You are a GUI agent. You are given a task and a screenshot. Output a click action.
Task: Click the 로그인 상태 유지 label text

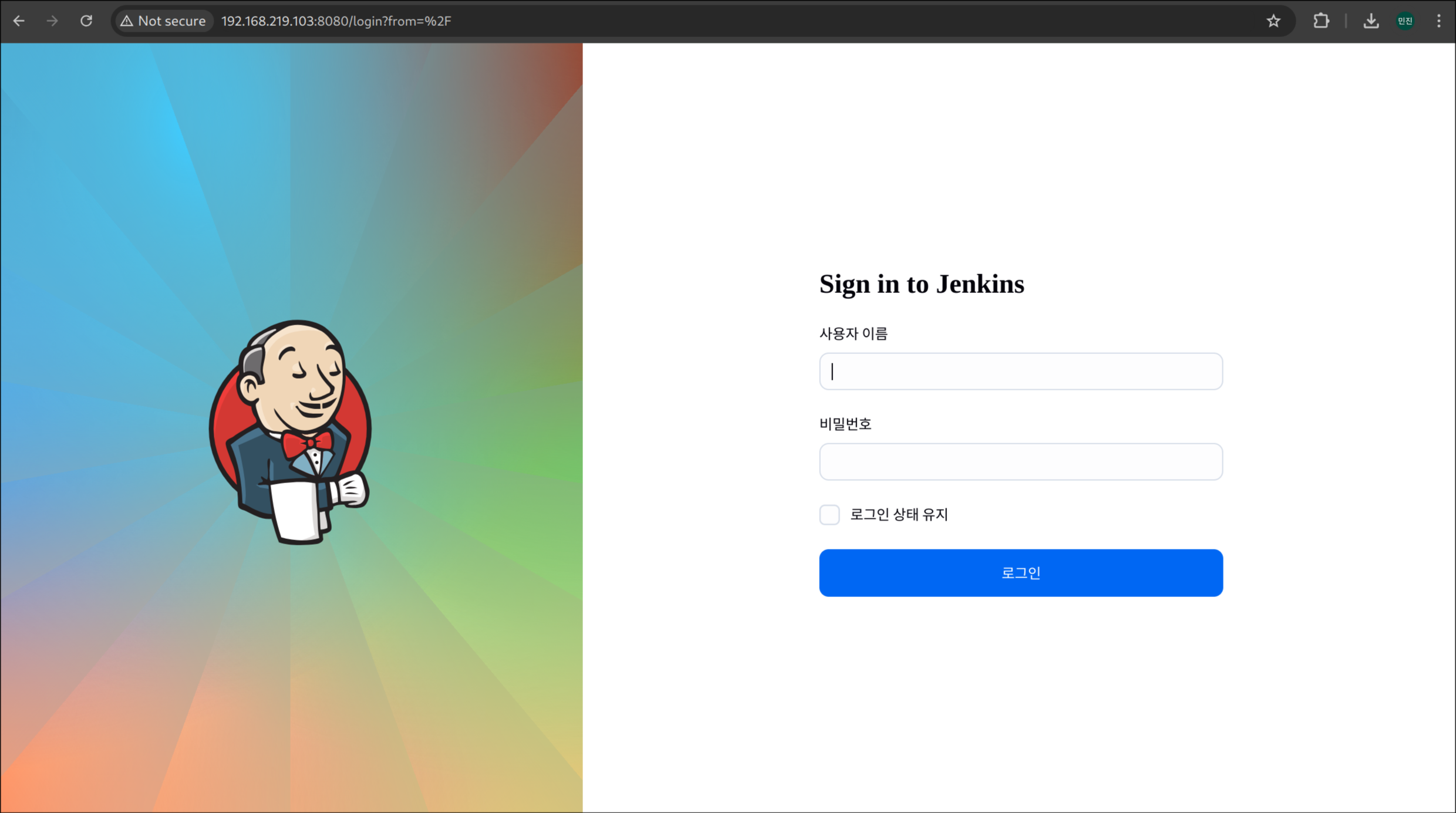[899, 515]
